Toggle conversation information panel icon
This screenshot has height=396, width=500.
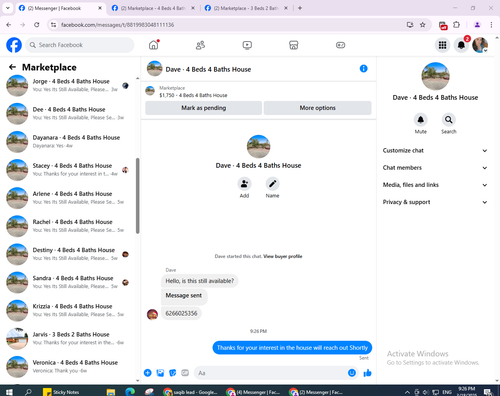(x=364, y=69)
